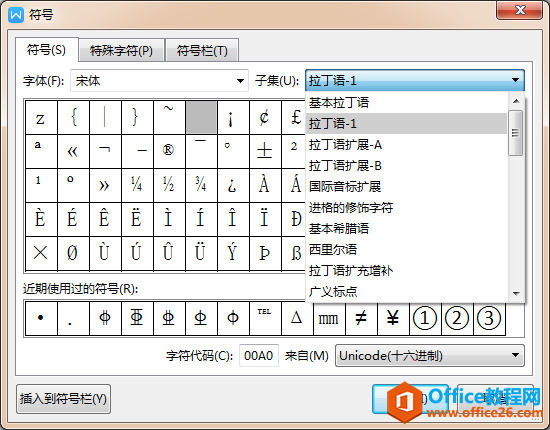This screenshot has height=430, width=550.
Task: Open the 来自 Unicode(十六进制) dropdown
Action: [x=430, y=356]
